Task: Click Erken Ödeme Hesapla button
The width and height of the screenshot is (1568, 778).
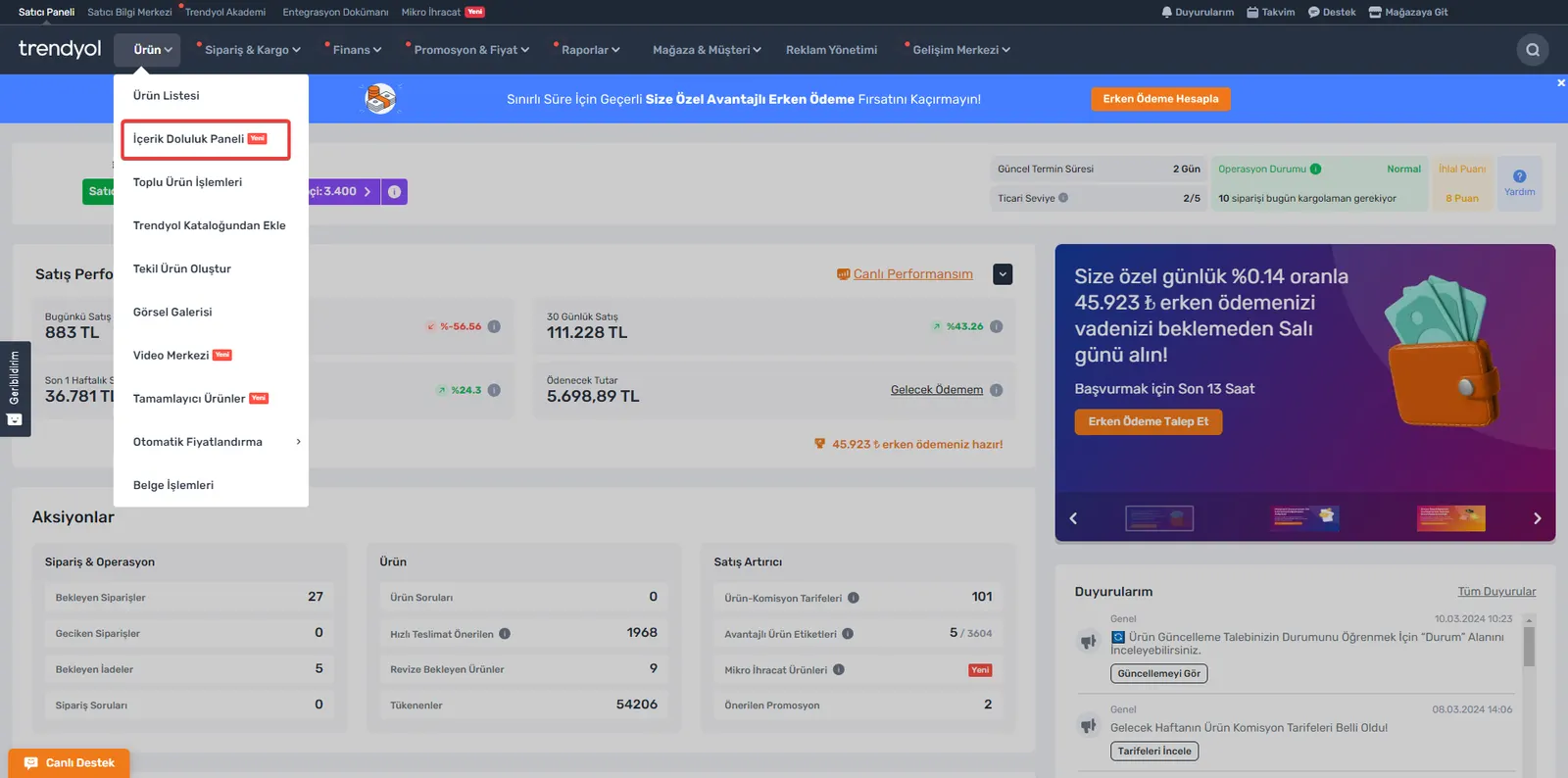Action: (x=1160, y=99)
